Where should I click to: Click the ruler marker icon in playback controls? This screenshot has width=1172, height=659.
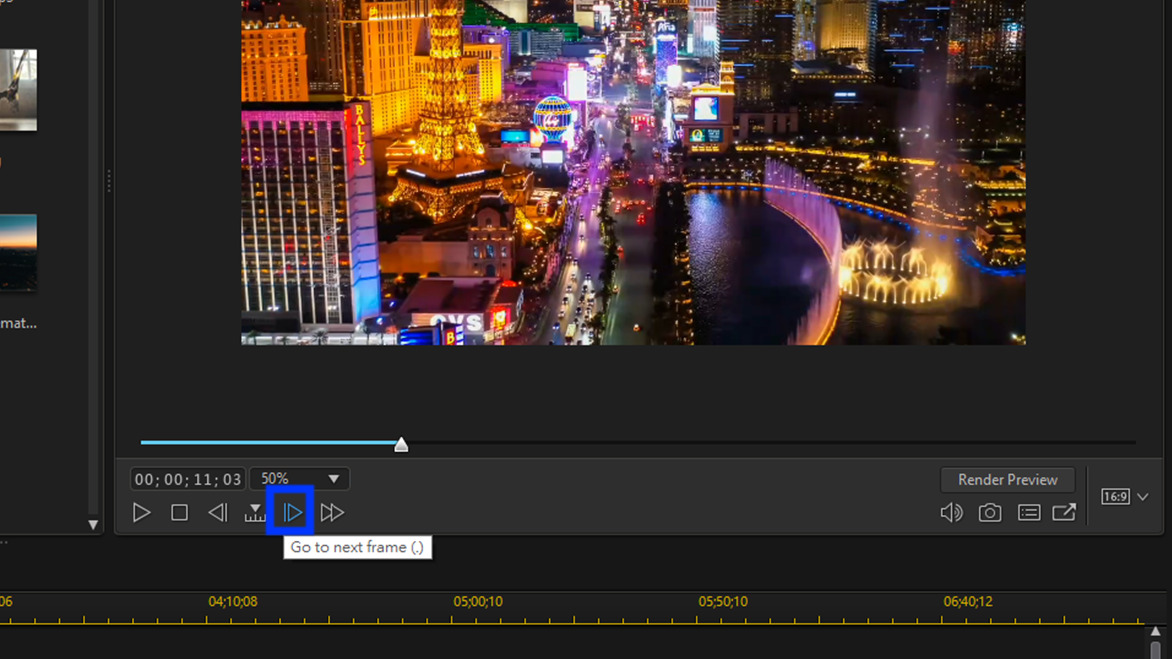pos(256,512)
